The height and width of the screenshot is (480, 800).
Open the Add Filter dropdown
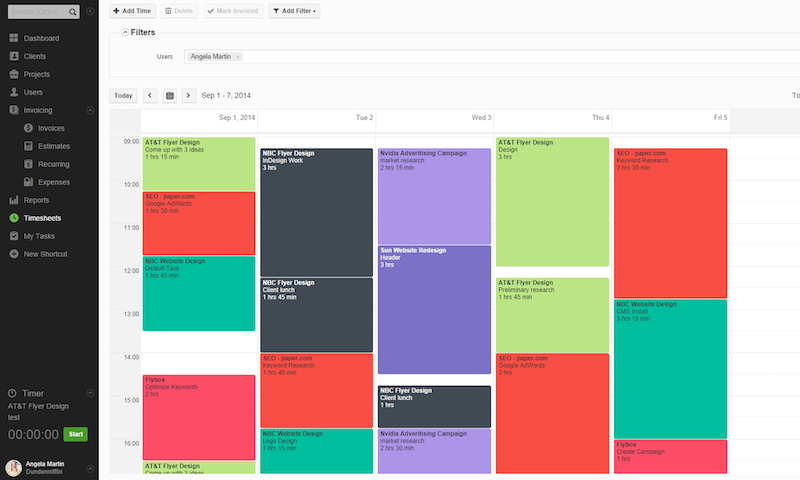(x=294, y=11)
